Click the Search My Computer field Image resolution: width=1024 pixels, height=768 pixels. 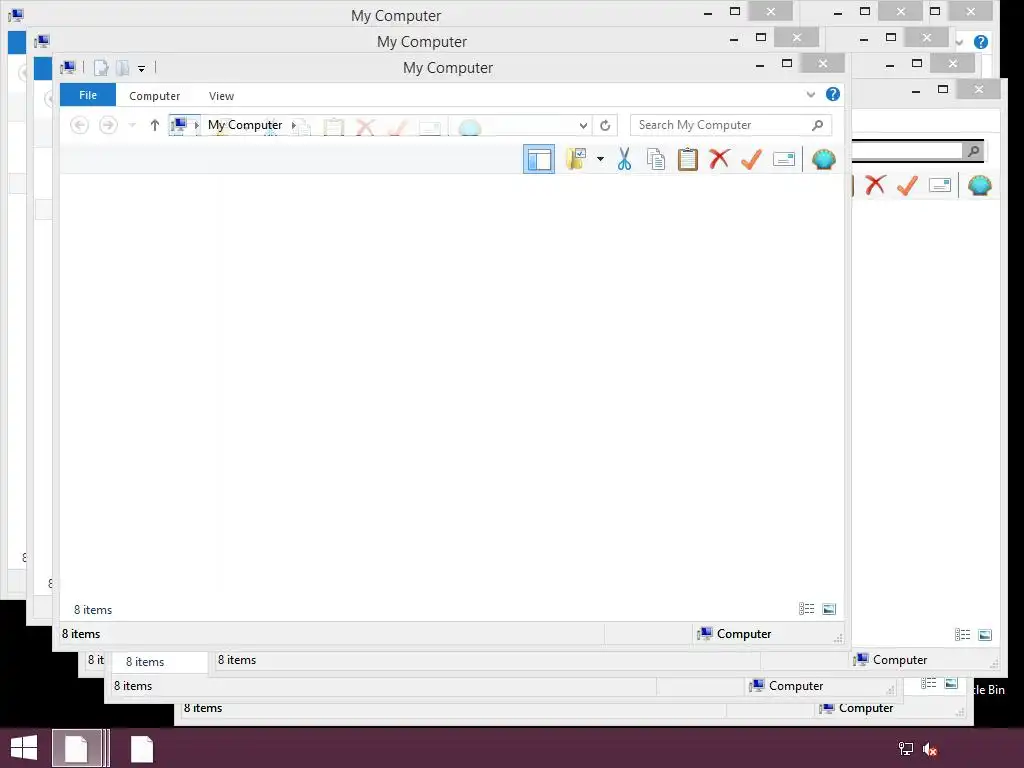731,125
